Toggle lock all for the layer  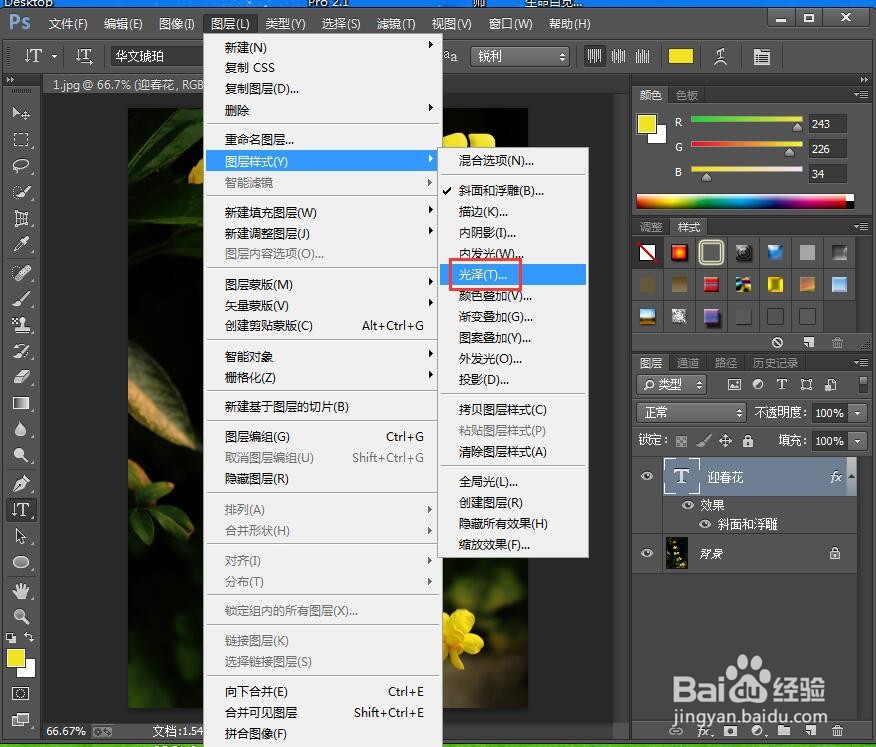pyautogui.click(x=748, y=441)
